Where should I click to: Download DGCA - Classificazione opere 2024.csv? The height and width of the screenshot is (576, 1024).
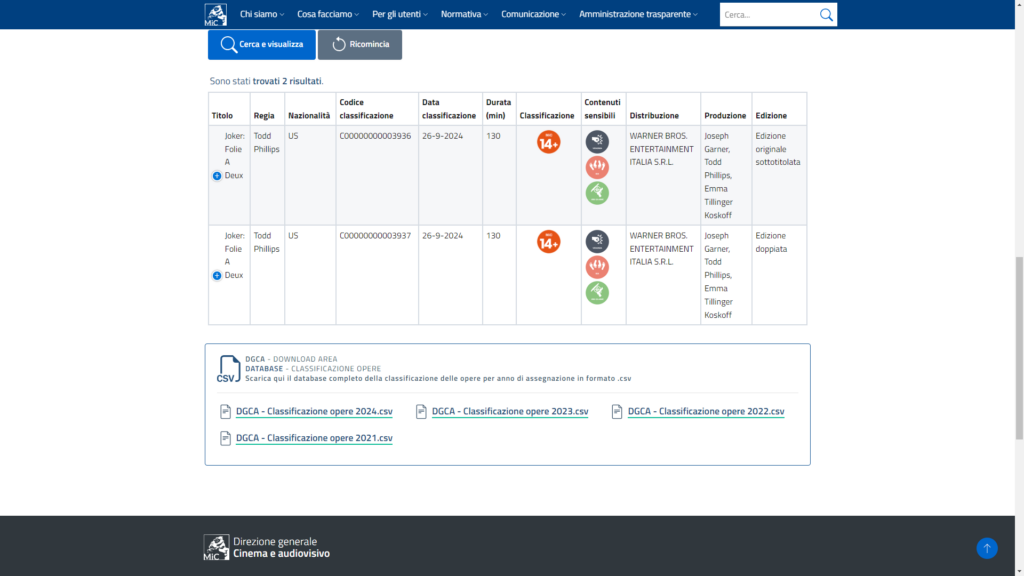[314, 411]
